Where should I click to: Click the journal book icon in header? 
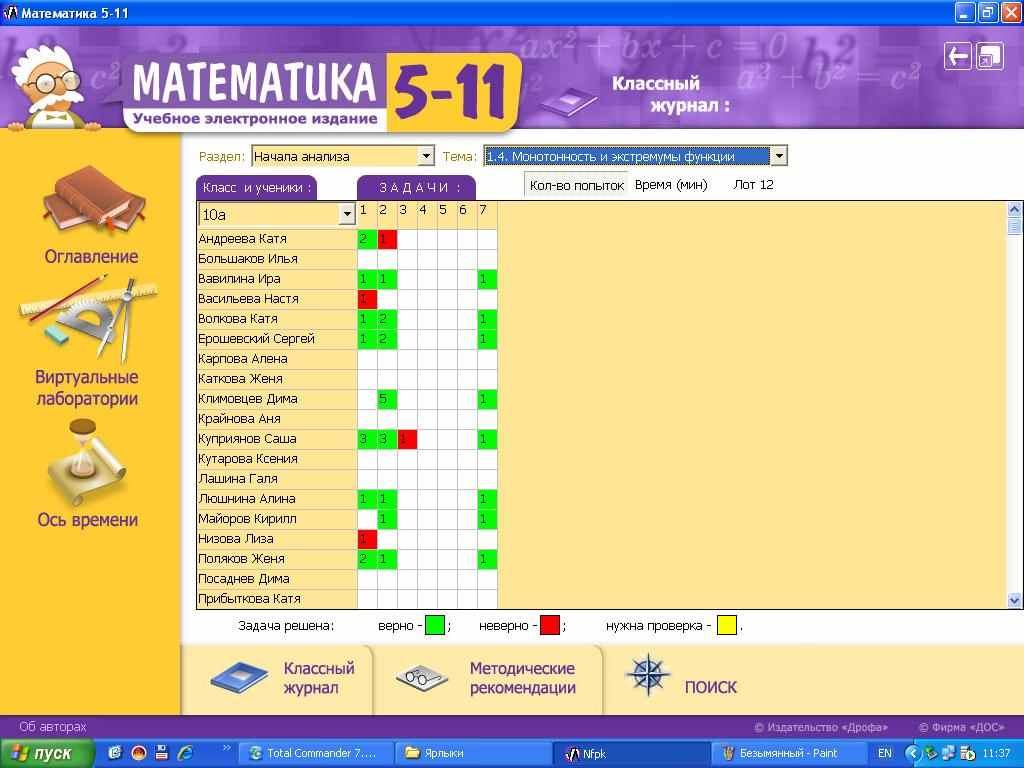coord(568,102)
